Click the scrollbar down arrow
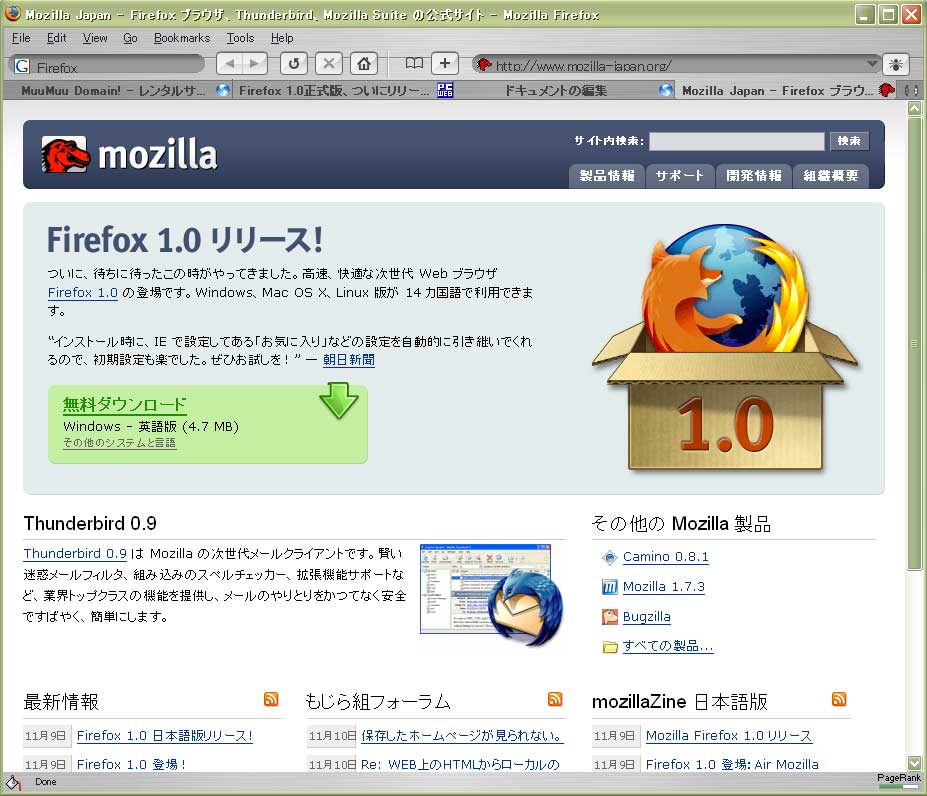Screen dimensions: 927x796 pos(915,763)
